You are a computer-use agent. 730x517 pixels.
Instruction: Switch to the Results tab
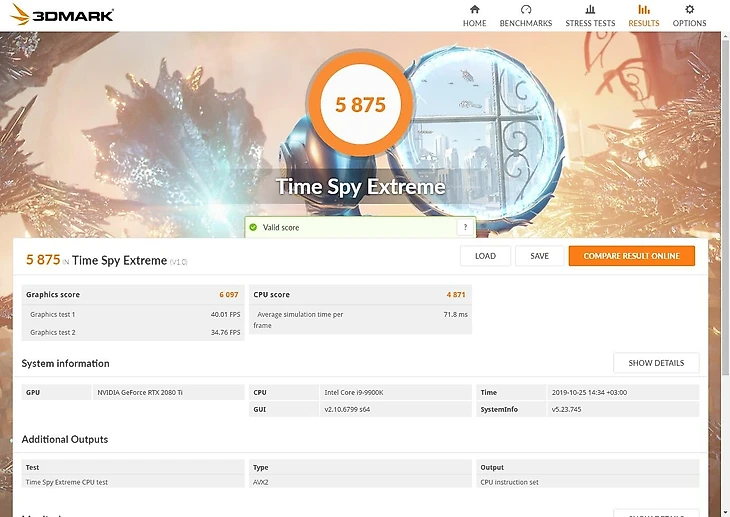click(643, 16)
